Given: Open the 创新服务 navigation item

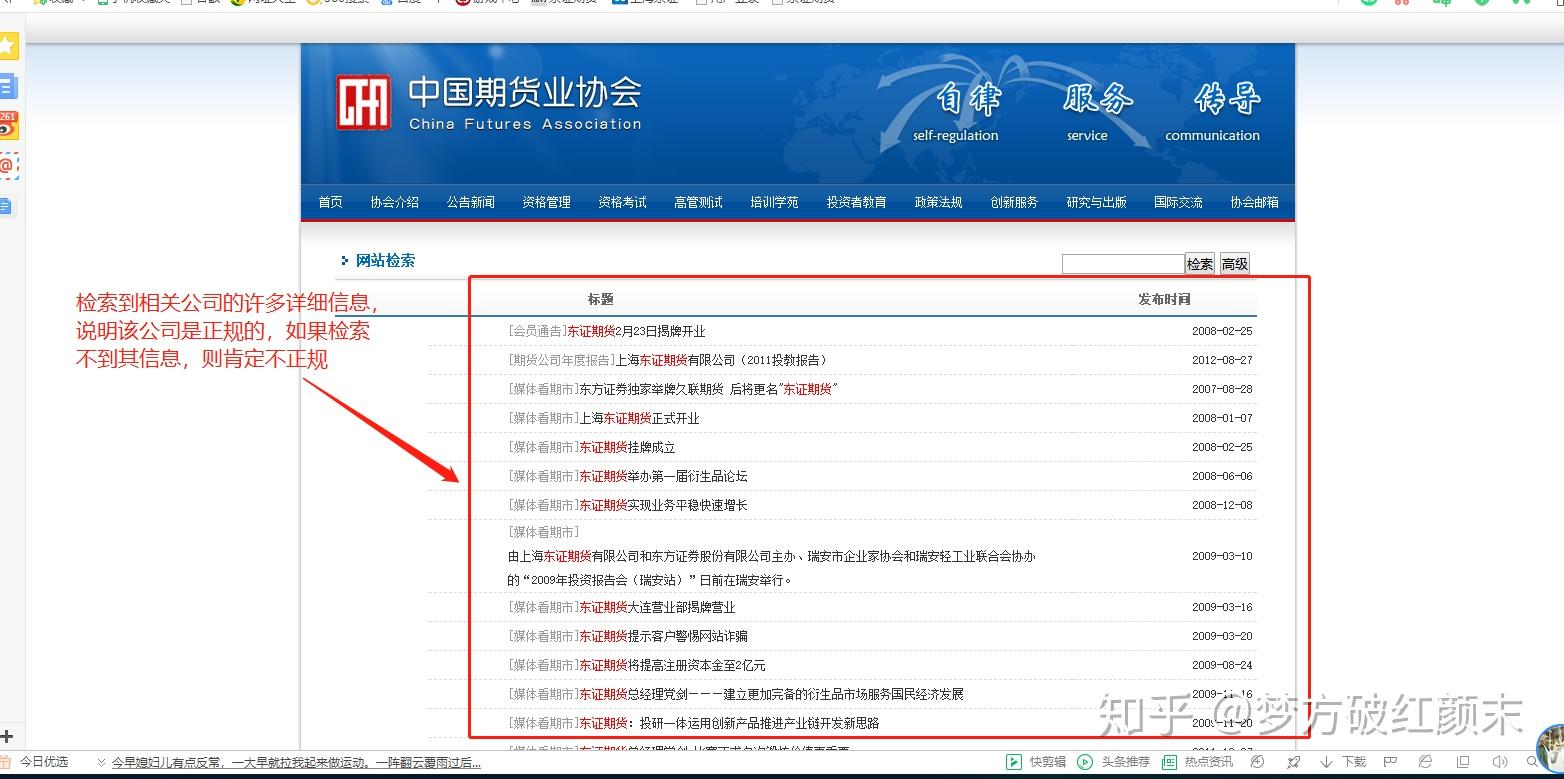Looking at the screenshot, I should [x=1014, y=202].
